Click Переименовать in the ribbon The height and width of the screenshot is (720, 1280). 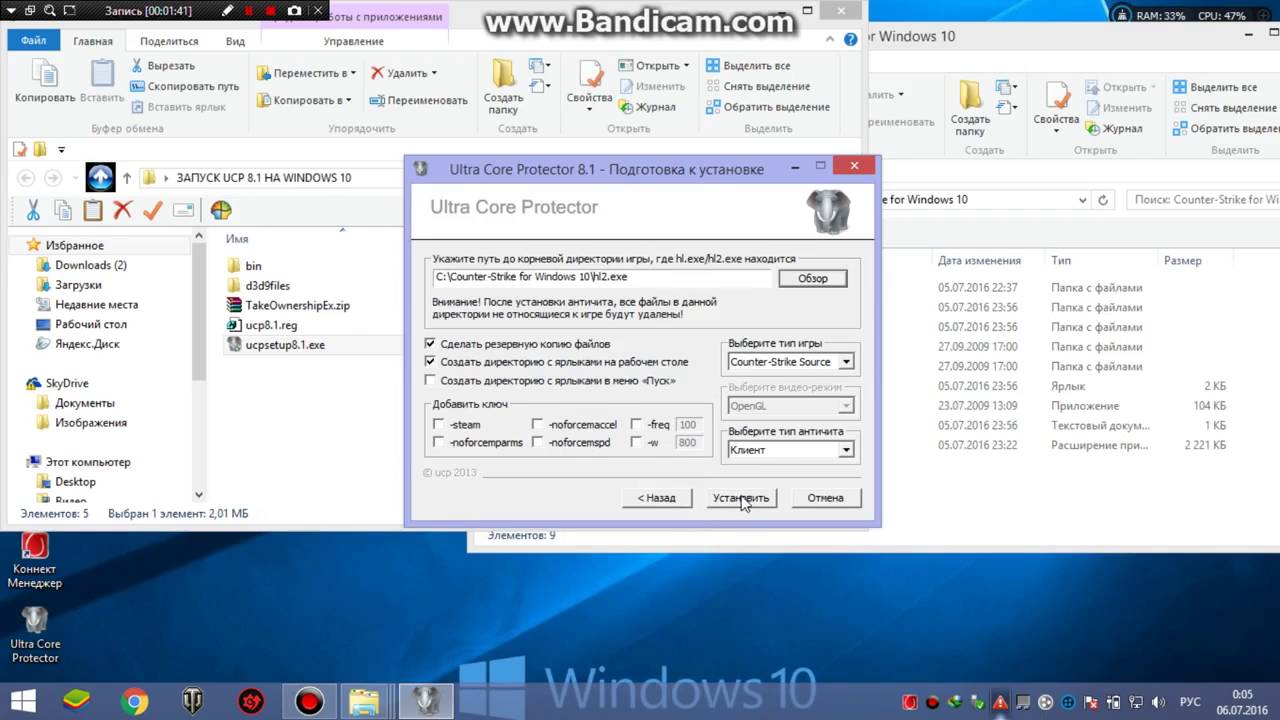coord(418,100)
